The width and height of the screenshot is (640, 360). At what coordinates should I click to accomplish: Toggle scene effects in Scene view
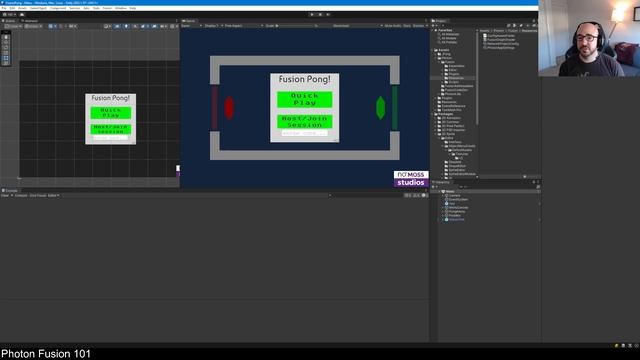(142, 26)
